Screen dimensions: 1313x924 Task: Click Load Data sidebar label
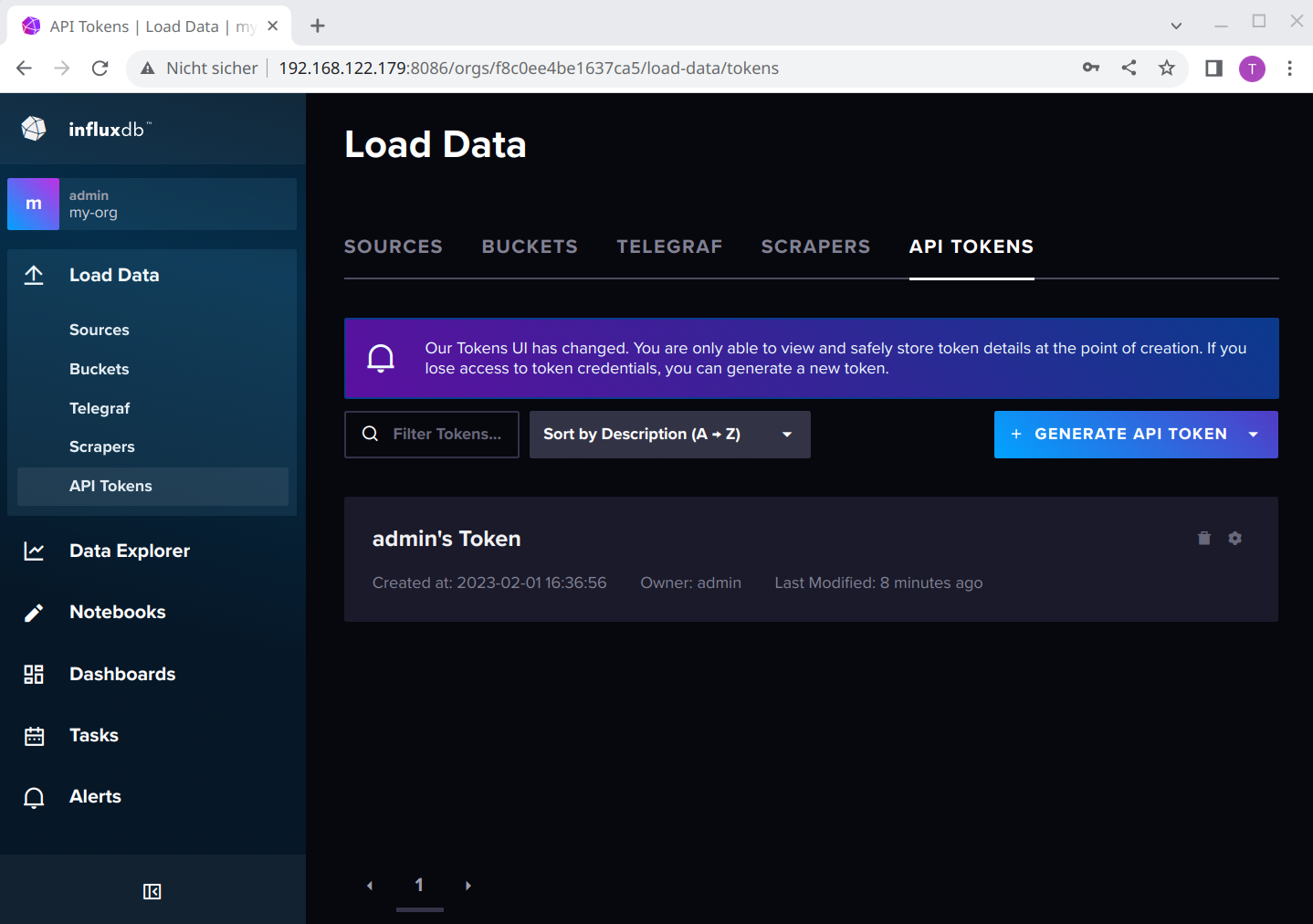point(114,275)
